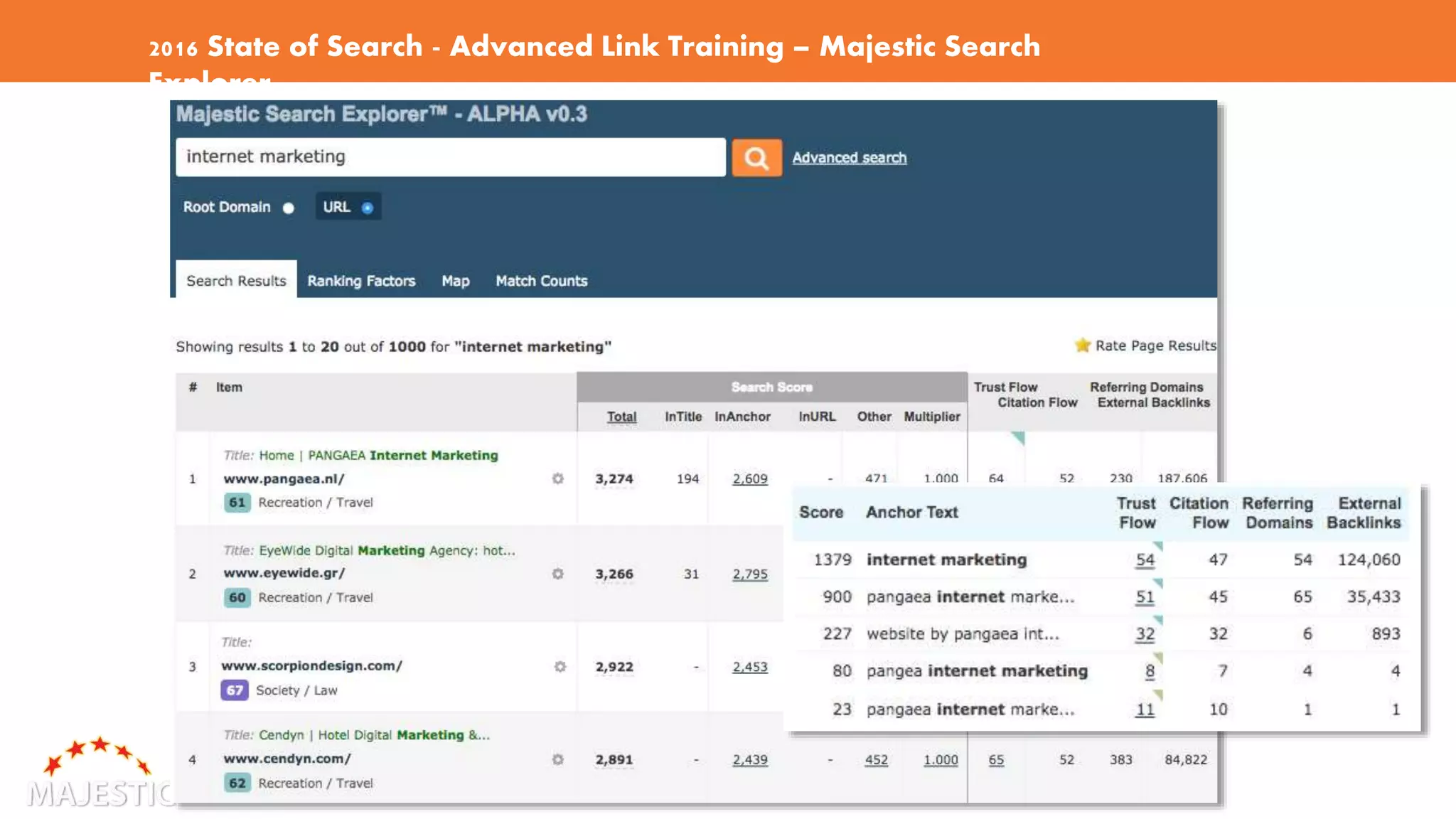1456x819 pixels.
Task: Open the www.eyewide.gr/ result link
Action: coord(284,573)
